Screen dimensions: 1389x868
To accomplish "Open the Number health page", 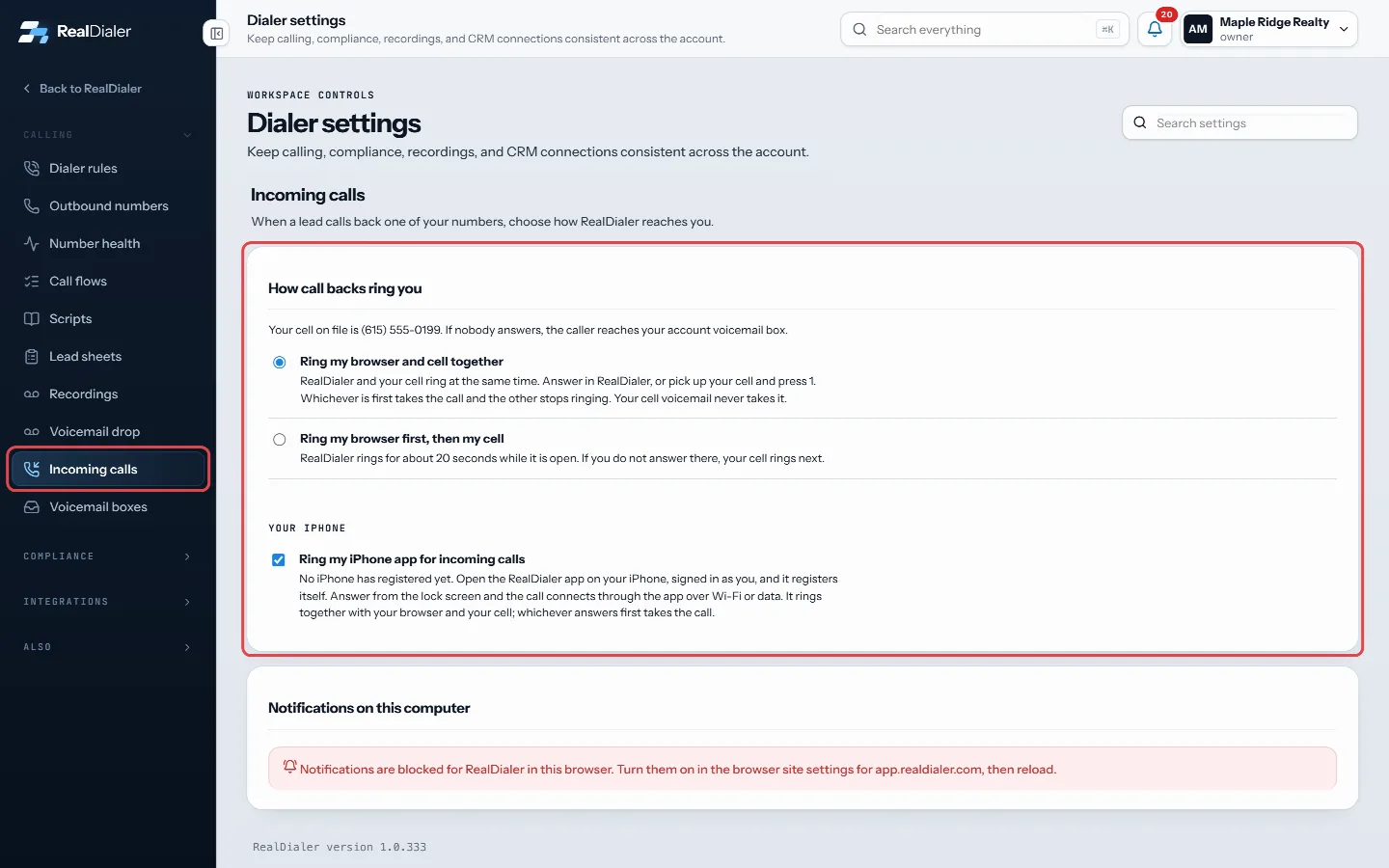I will (x=108, y=243).
